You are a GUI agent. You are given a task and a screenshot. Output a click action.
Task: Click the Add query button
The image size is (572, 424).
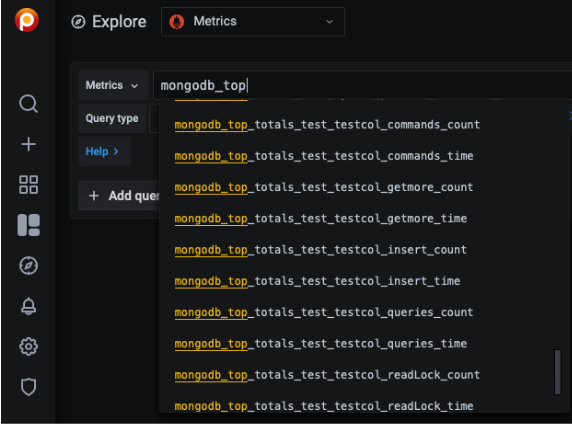[x=120, y=196]
